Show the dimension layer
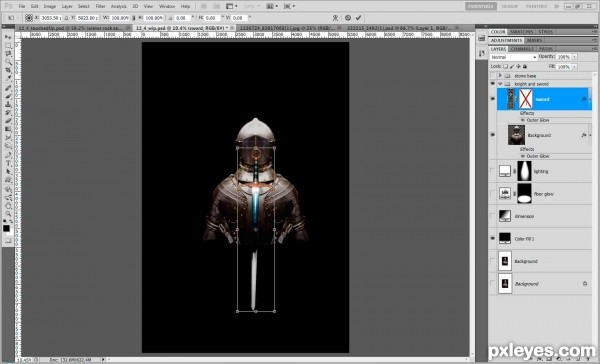 [x=492, y=216]
